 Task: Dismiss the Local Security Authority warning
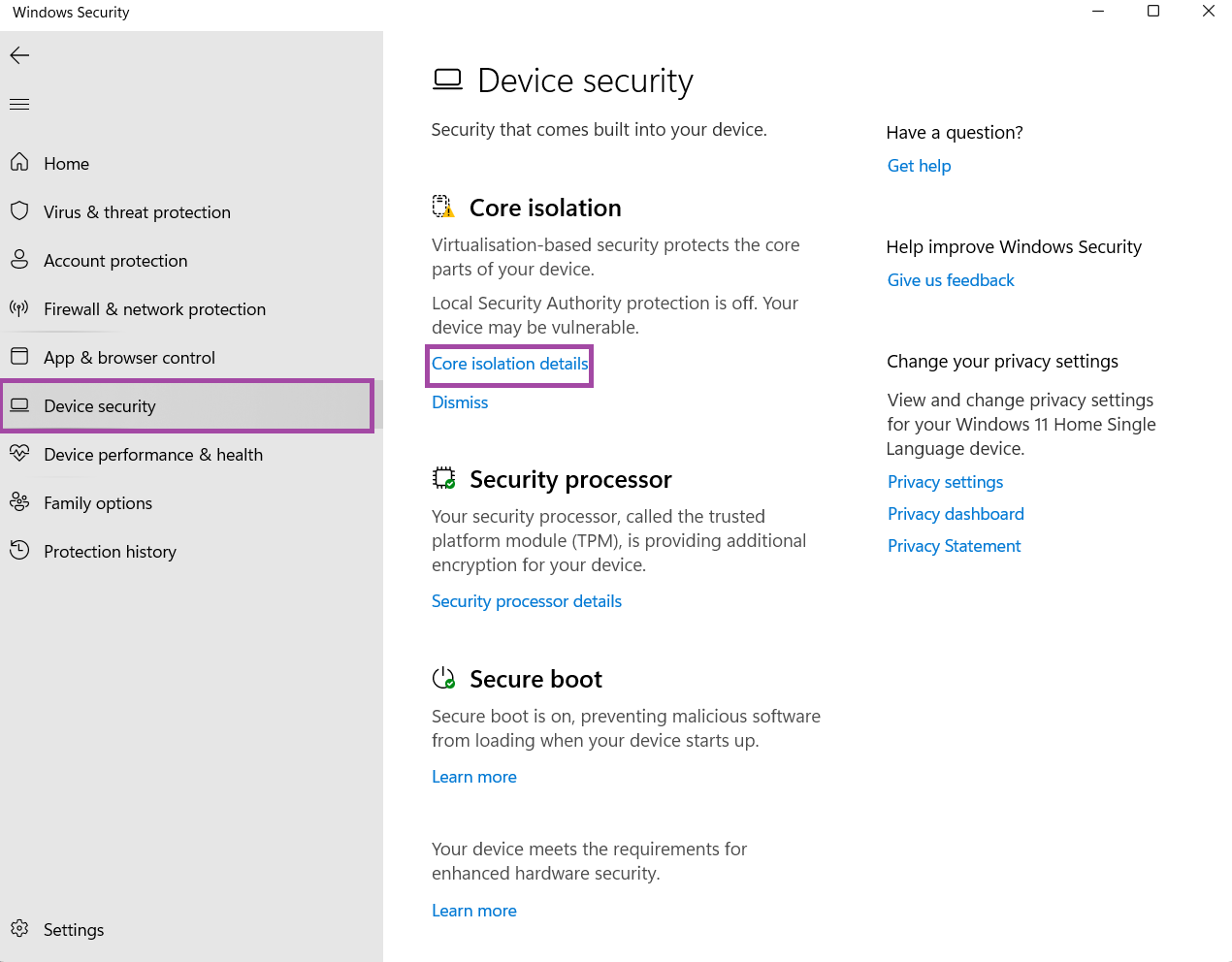(459, 401)
